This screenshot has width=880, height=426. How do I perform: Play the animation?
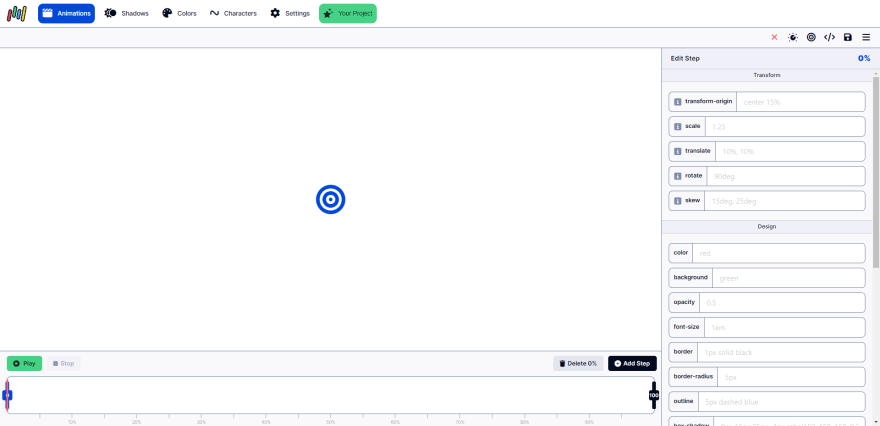click(24, 363)
